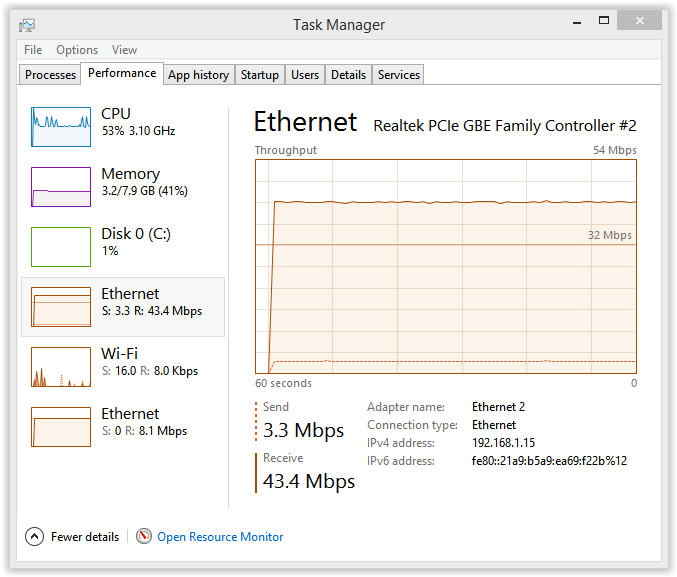The height and width of the screenshot is (577, 677).
Task: Select the Memory graph thumbnail
Action: tap(61, 187)
